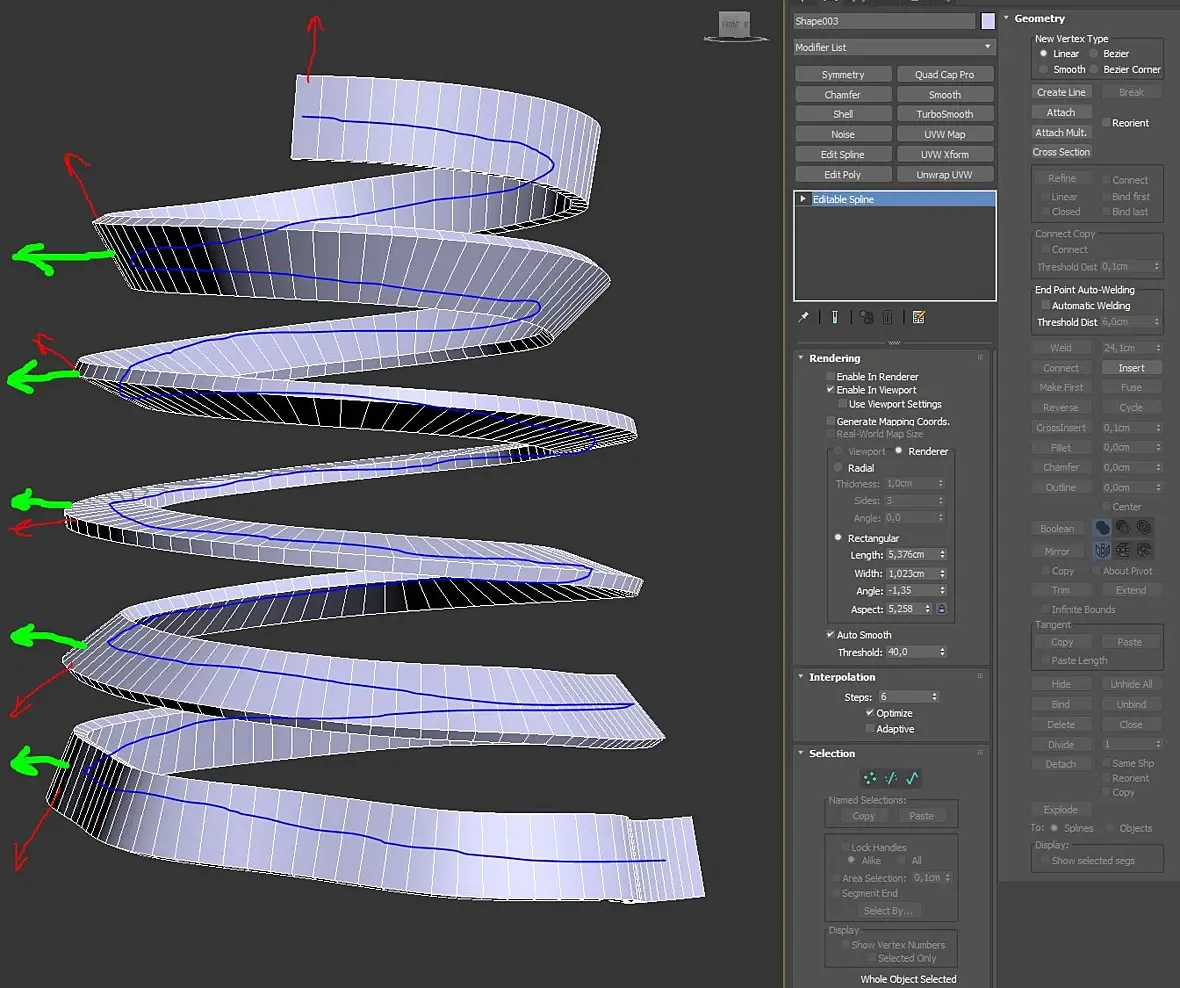Toggle Show End Result test-tube icon

pos(833,317)
